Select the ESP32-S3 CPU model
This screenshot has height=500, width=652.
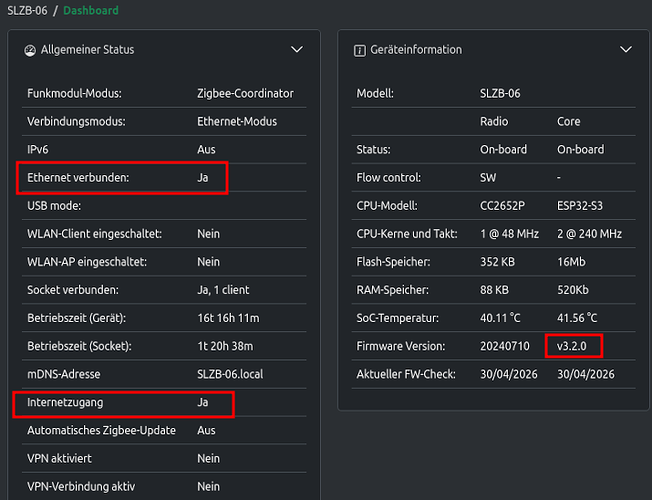click(x=580, y=205)
